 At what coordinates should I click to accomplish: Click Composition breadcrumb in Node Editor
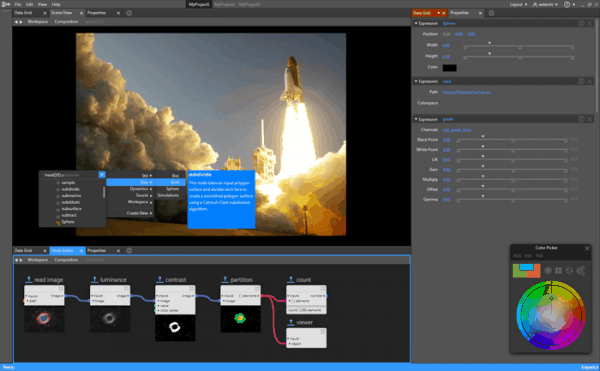(x=66, y=260)
